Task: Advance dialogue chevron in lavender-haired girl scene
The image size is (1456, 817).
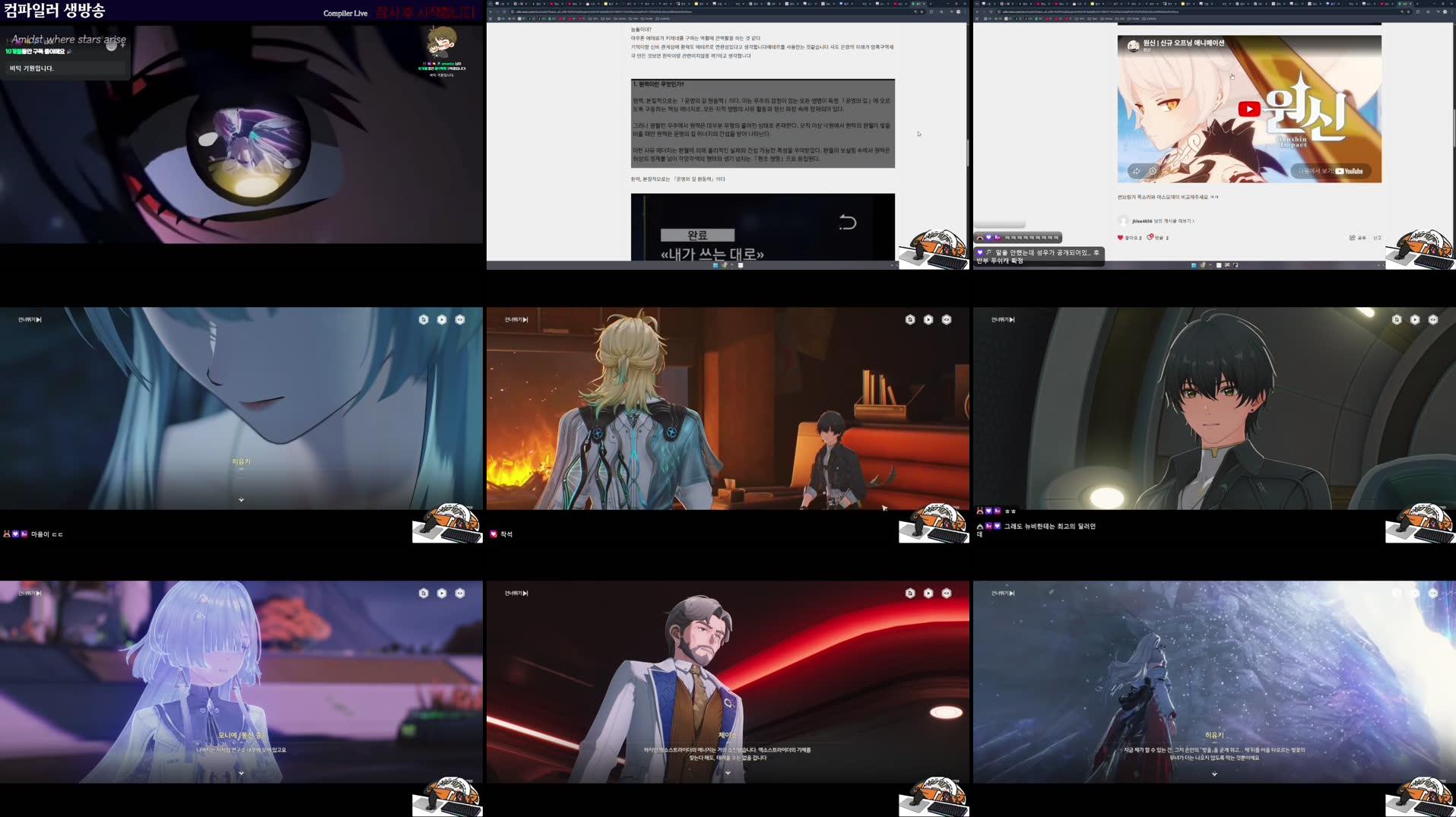Action: (x=241, y=774)
